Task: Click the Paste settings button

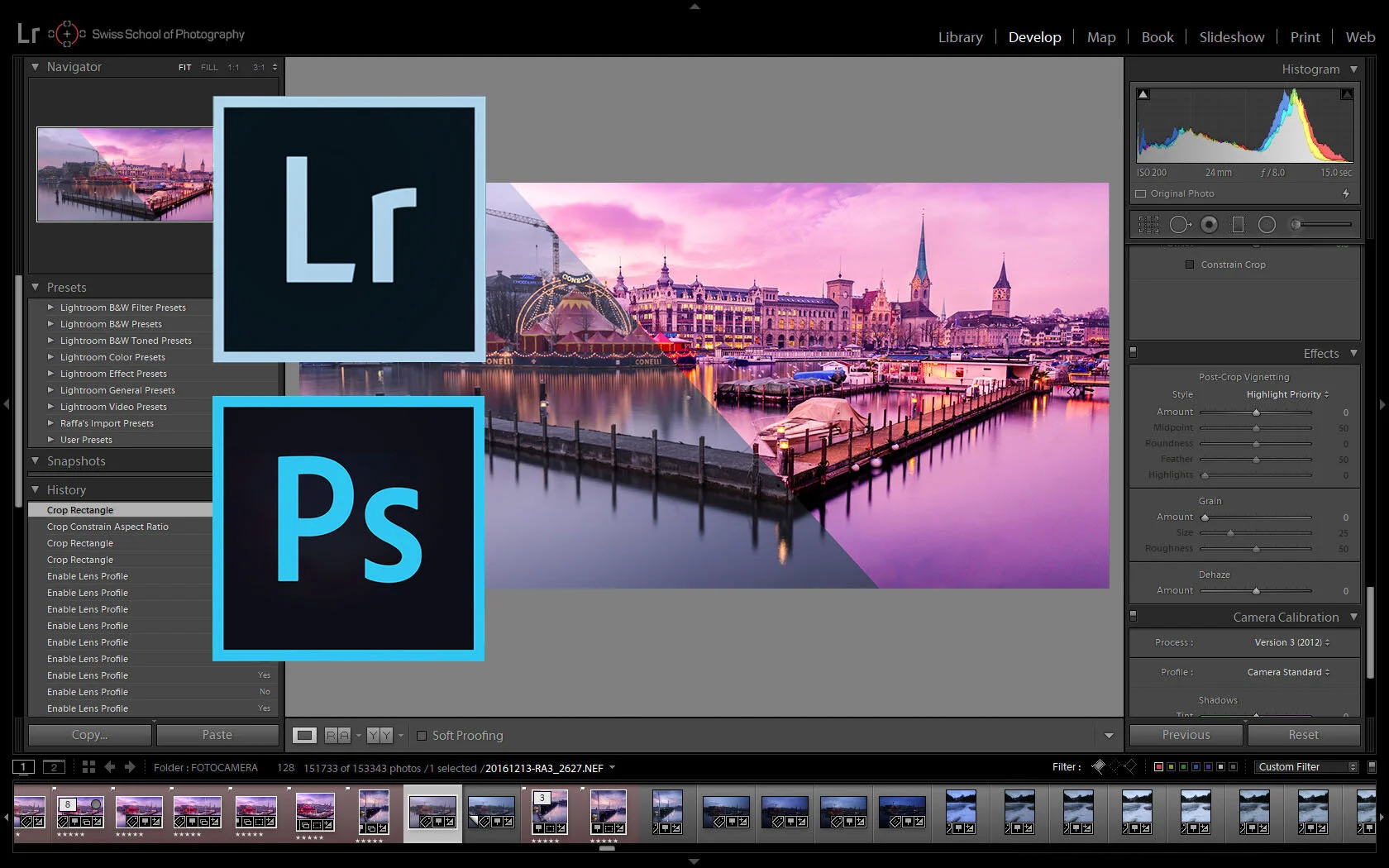Action: (217, 735)
